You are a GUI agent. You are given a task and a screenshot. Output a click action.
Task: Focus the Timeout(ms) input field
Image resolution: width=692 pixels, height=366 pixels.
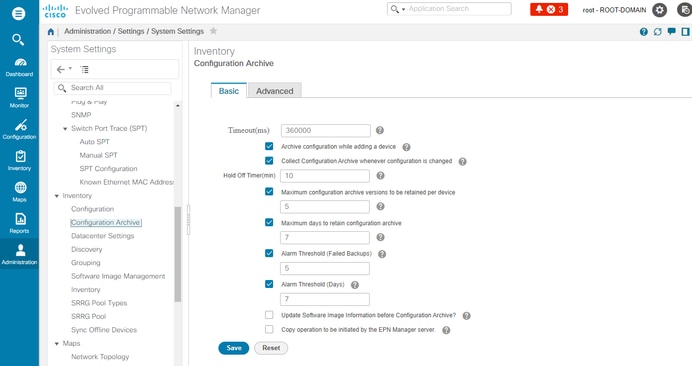326,130
